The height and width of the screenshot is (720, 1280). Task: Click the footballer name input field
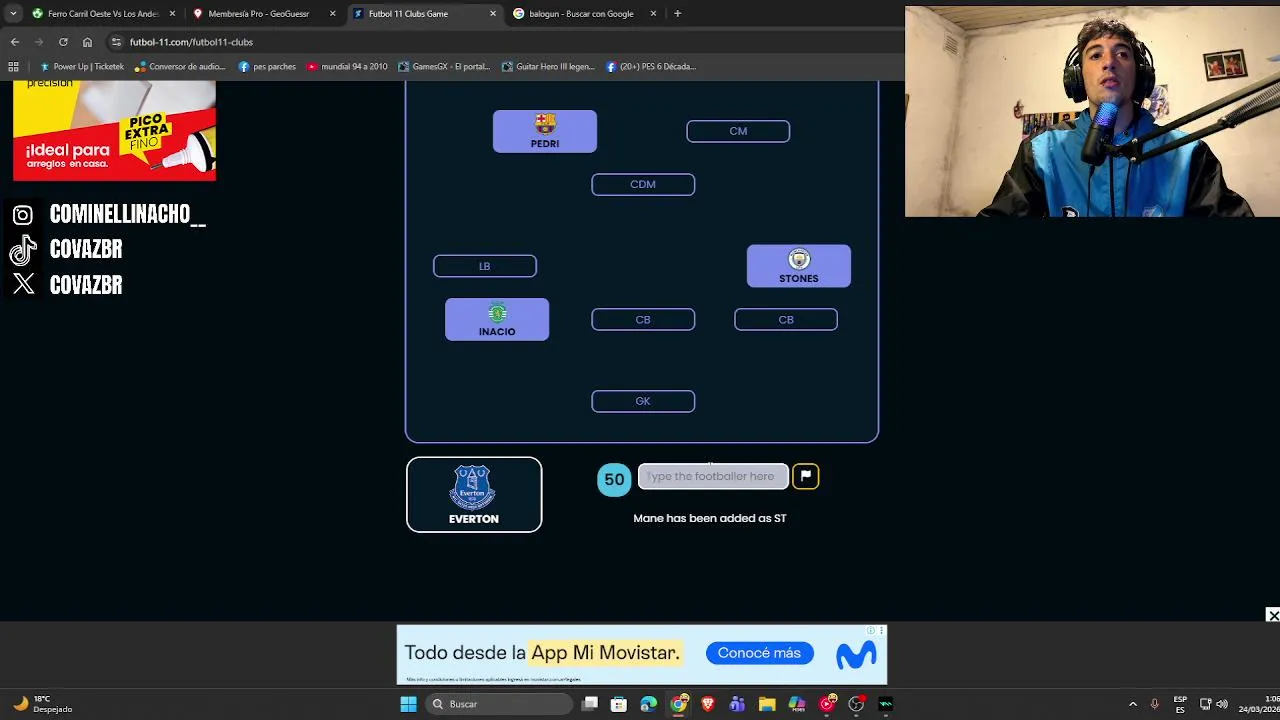713,476
